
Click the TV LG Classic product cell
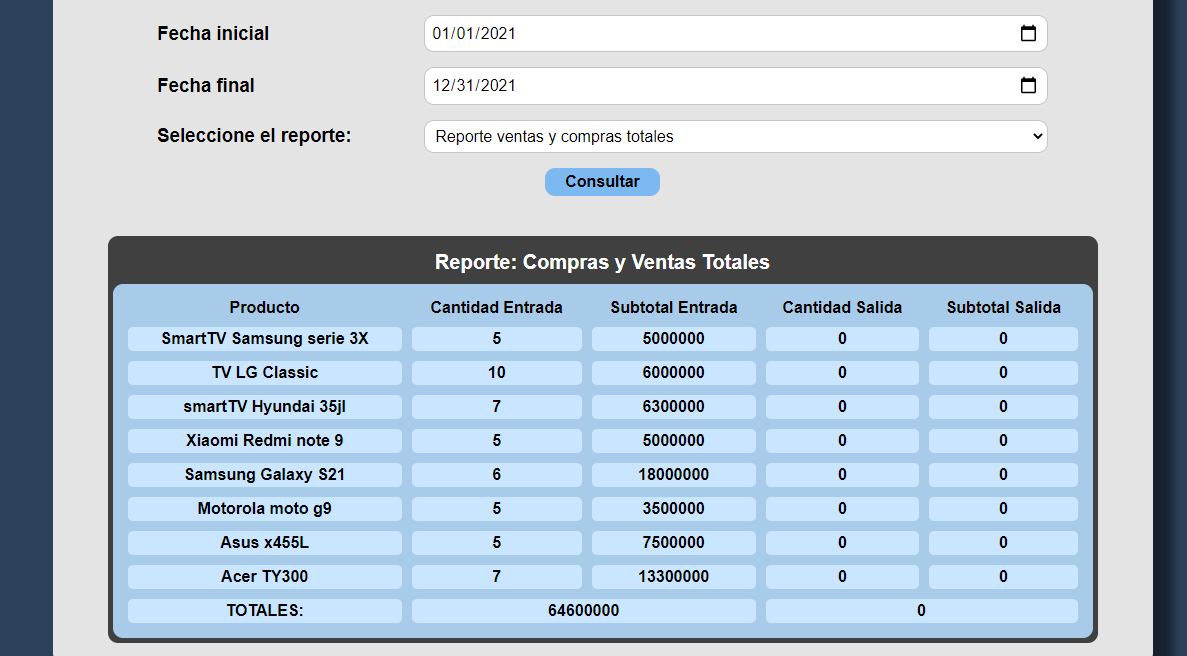click(x=264, y=373)
